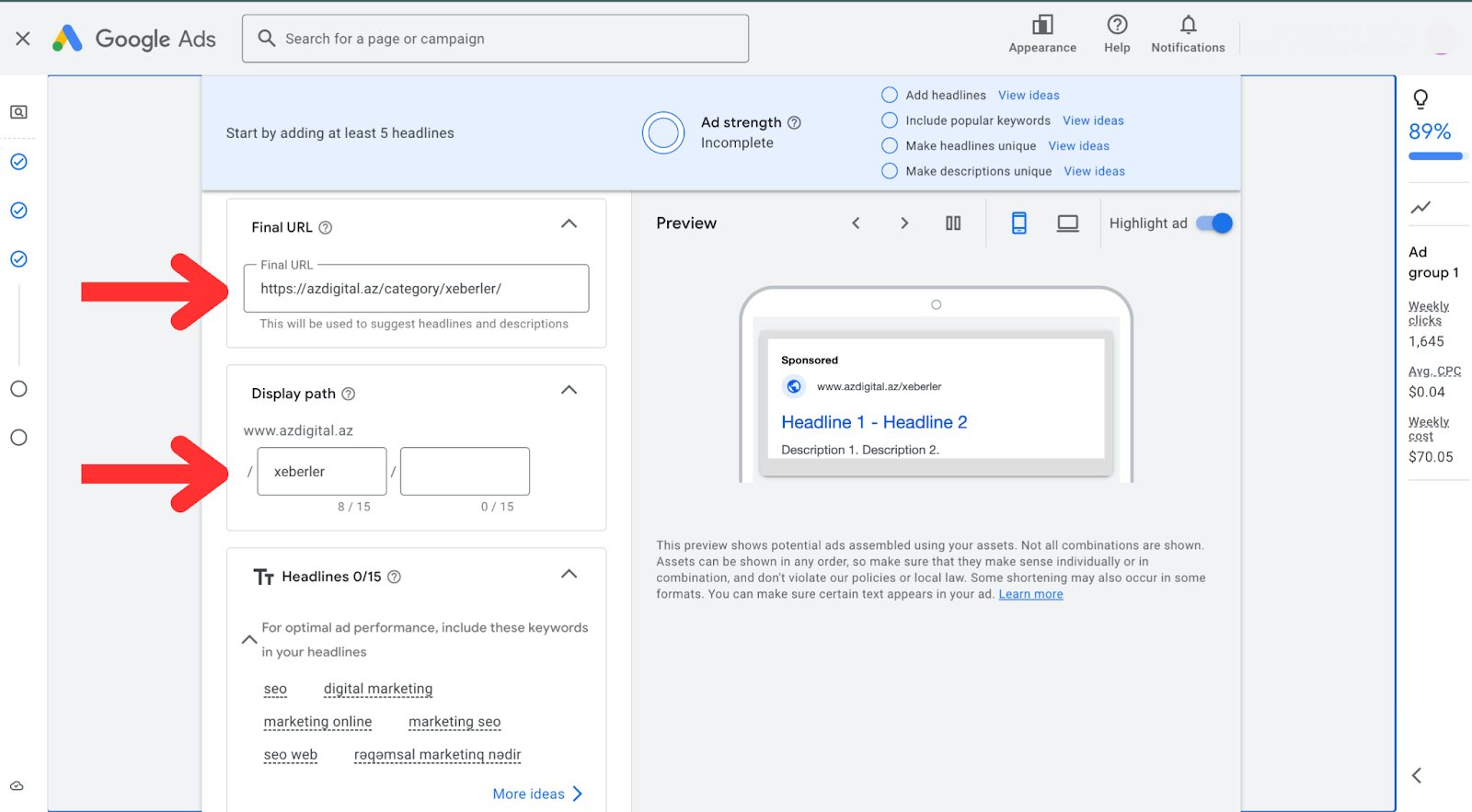This screenshot has width=1472, height=812.
Task: Open the Display path help question icon
Action: (349, 394)
